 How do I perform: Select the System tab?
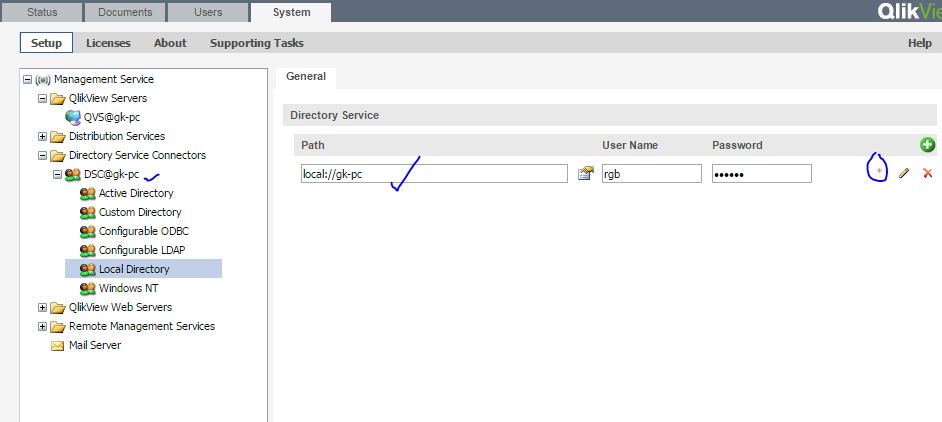tap(291, 12)
